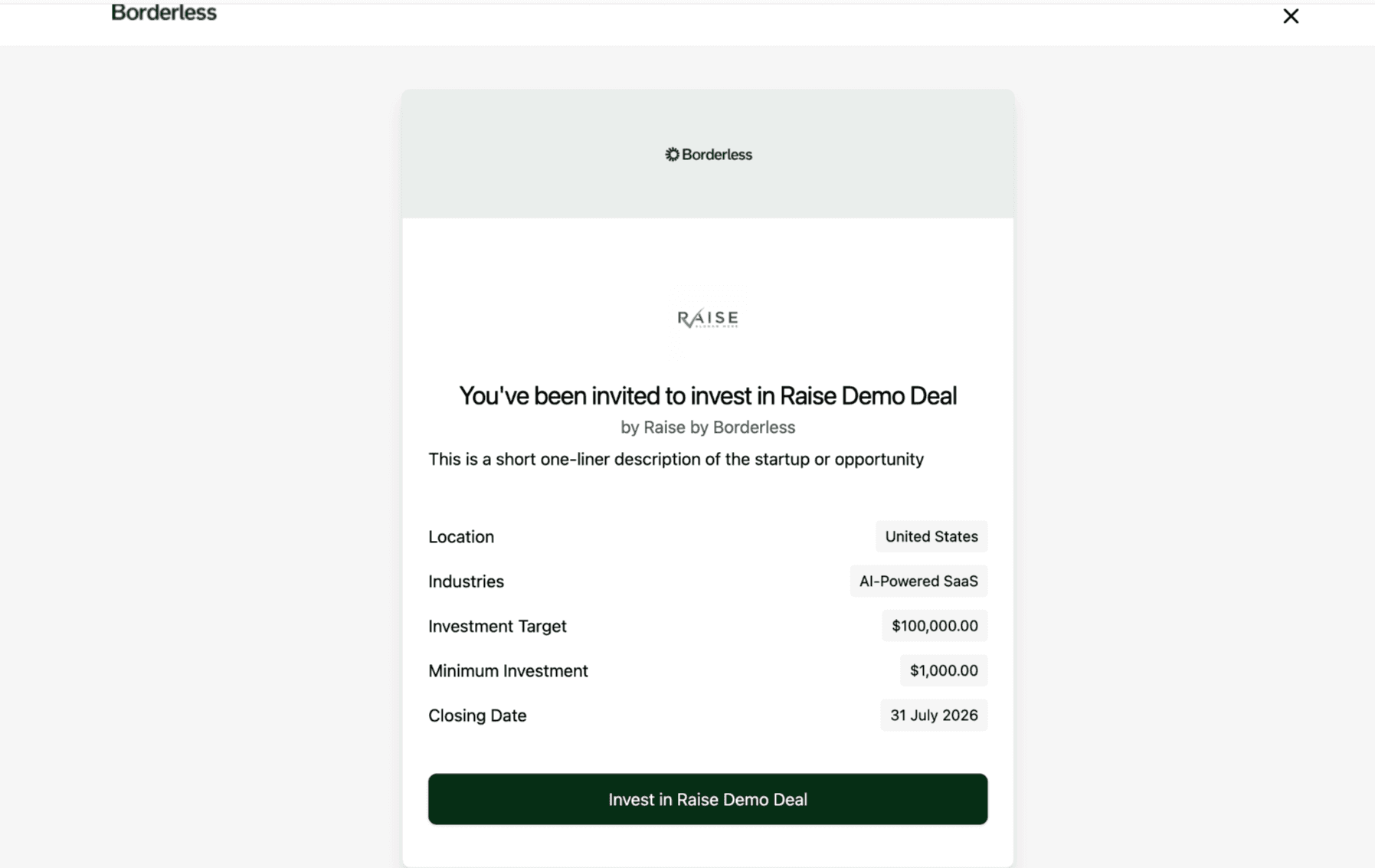
Task: Click 'by Raise by Borderless' subtitle
Action: [708, 427]
